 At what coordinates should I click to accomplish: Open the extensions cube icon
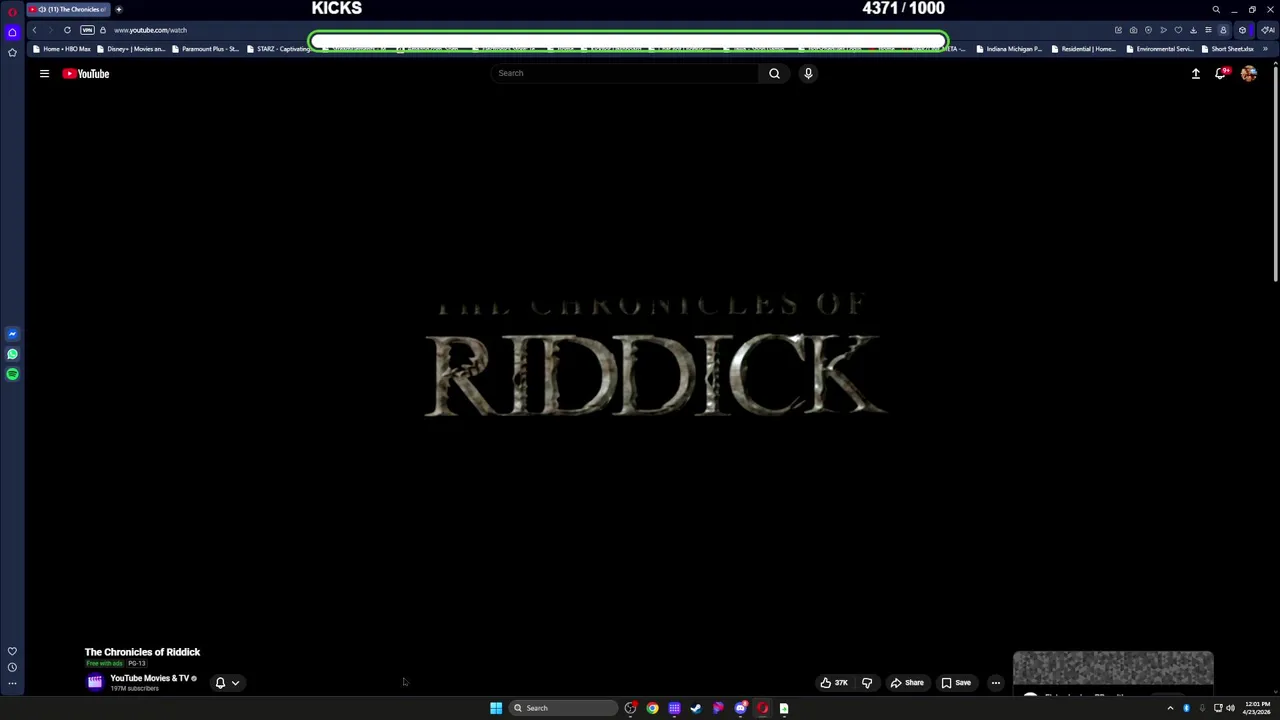[1242, 30]
